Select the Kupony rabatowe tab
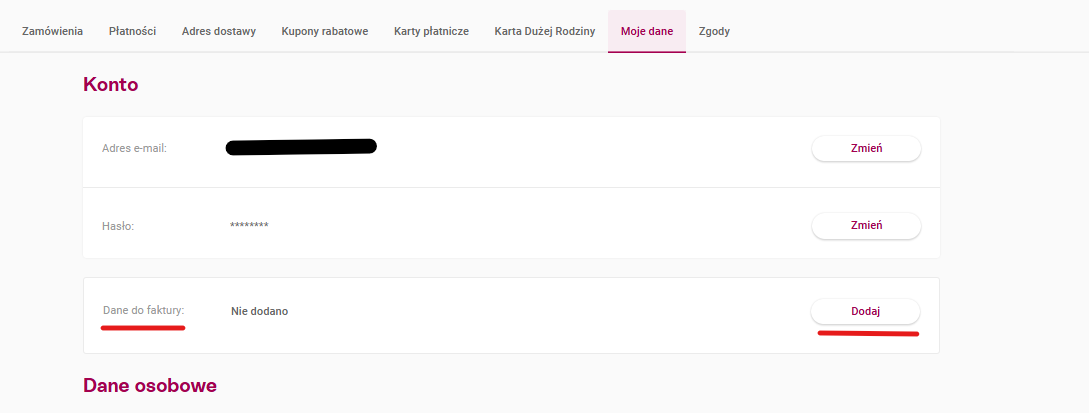The image size is (1089, 413). tap(325, 31)
